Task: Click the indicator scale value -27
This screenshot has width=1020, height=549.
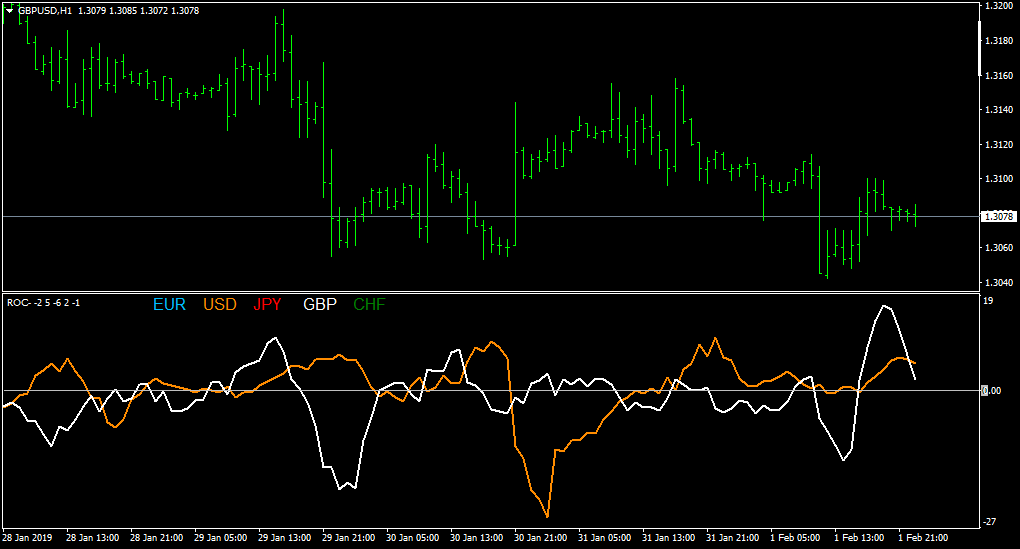Action: click(x=989, y=522)
